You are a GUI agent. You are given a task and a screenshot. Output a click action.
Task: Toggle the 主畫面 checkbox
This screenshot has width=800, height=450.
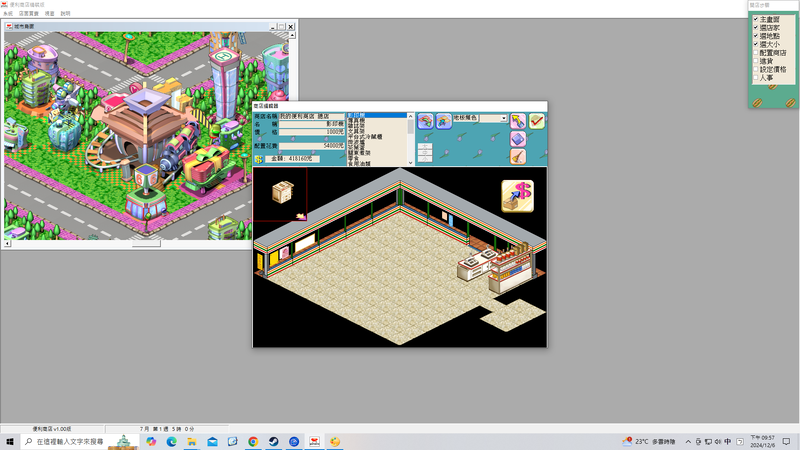tap(756, 19)
